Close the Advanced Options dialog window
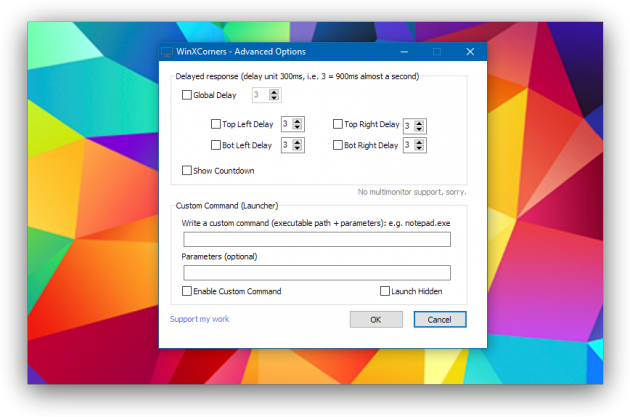This screenshot has height=417, width=630. tap(470, 52)
